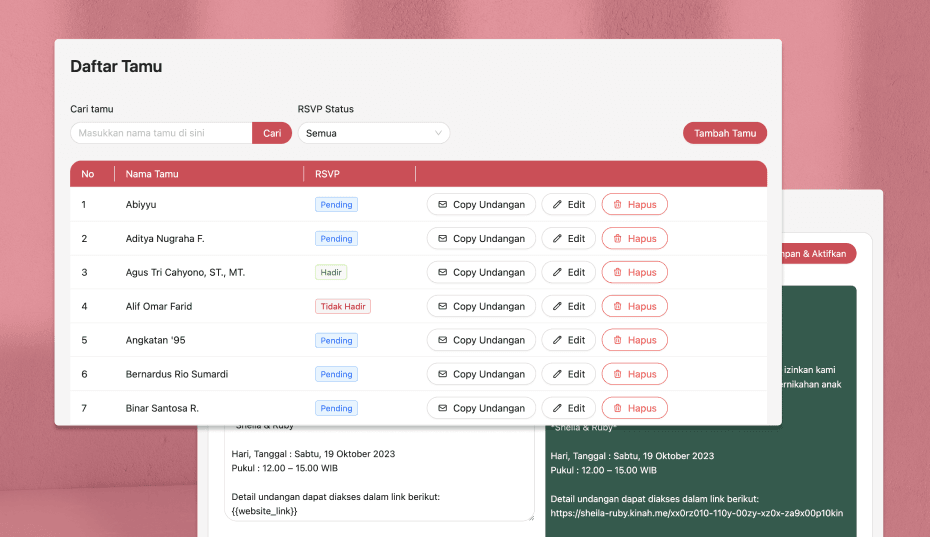Click the Hadir badge for Agus Tri Cahyono
The image size is (930, 537).
[x=330, y=273]
